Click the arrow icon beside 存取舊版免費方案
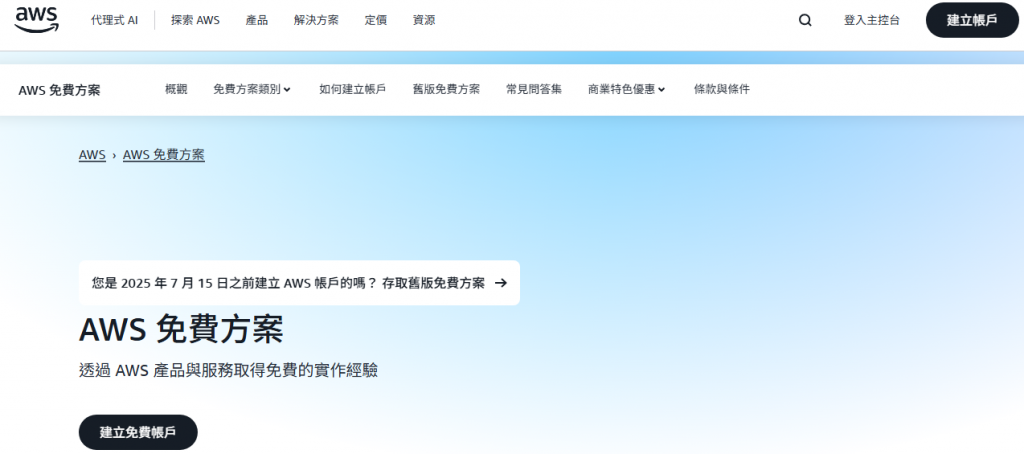Viewport: 1024px width, 454px height. (x=500, y=283)
